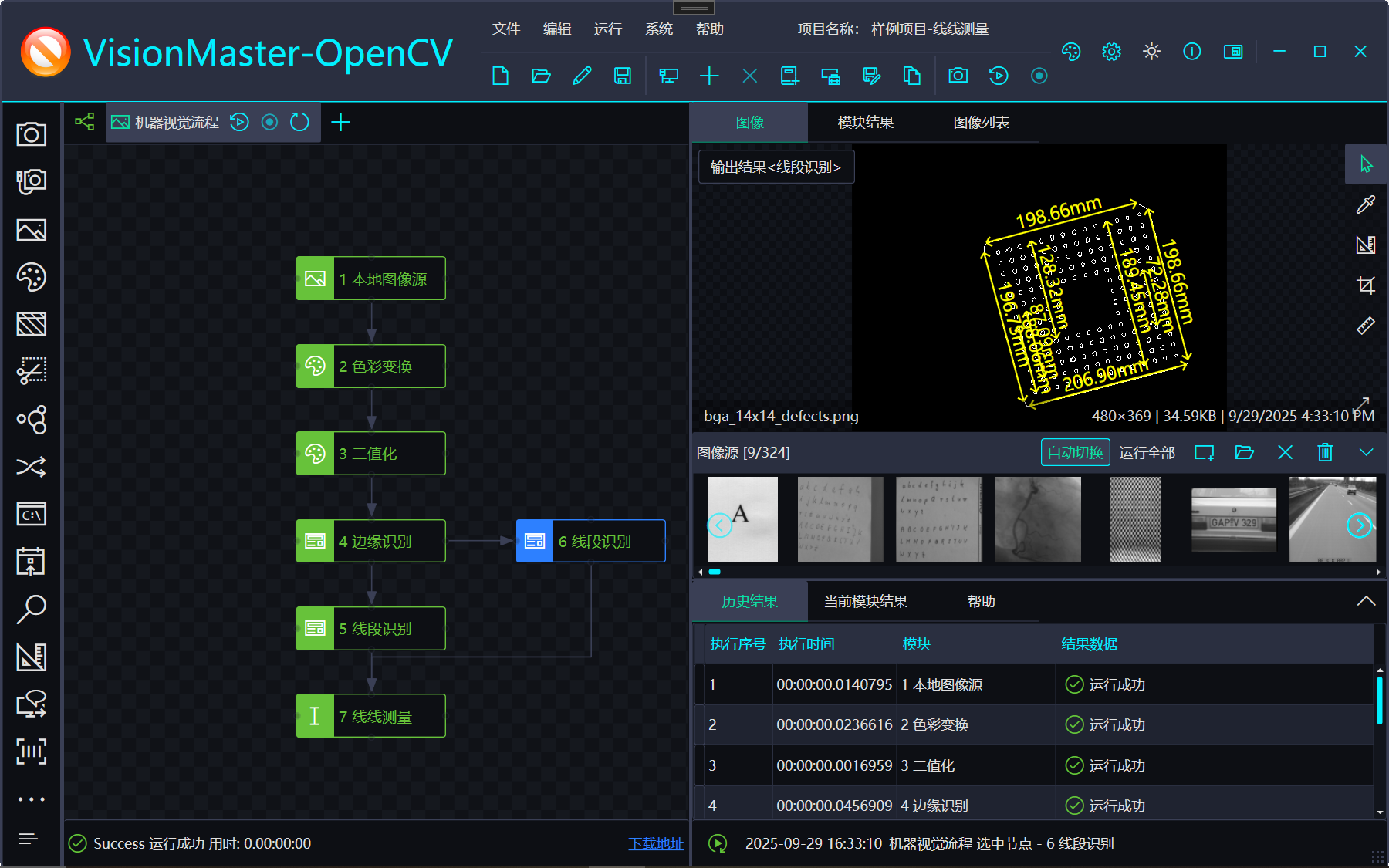Select node 4 边缘识别
Screen dimensions: 1389x868
point(371,541)
